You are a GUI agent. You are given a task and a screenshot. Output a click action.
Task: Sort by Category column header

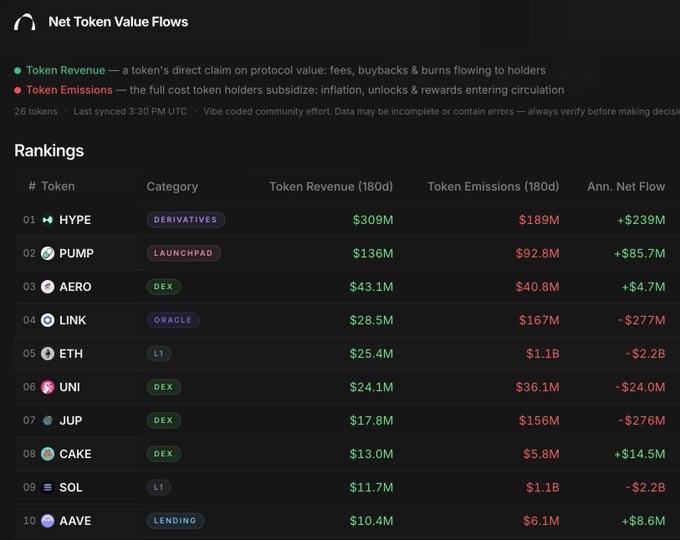coord(172,187)
